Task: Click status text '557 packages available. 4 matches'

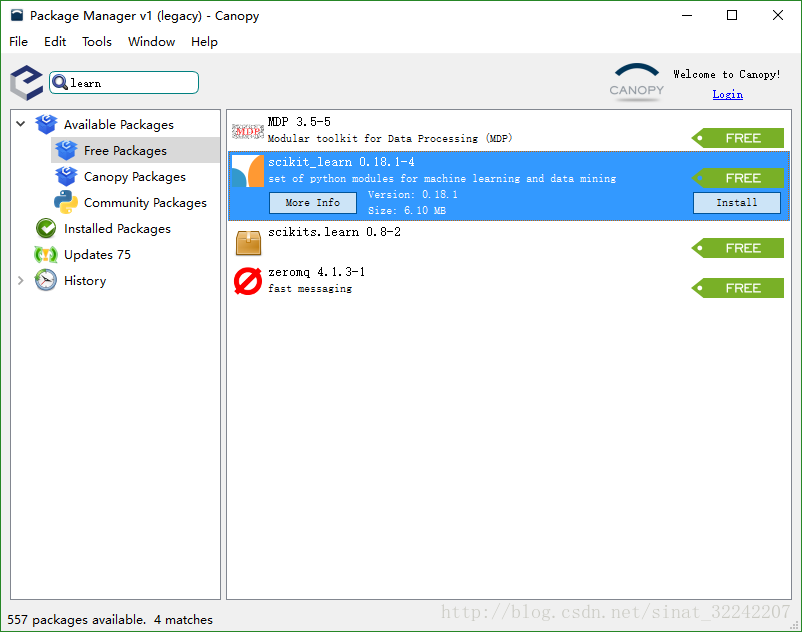Action: (x=110, y=619)
